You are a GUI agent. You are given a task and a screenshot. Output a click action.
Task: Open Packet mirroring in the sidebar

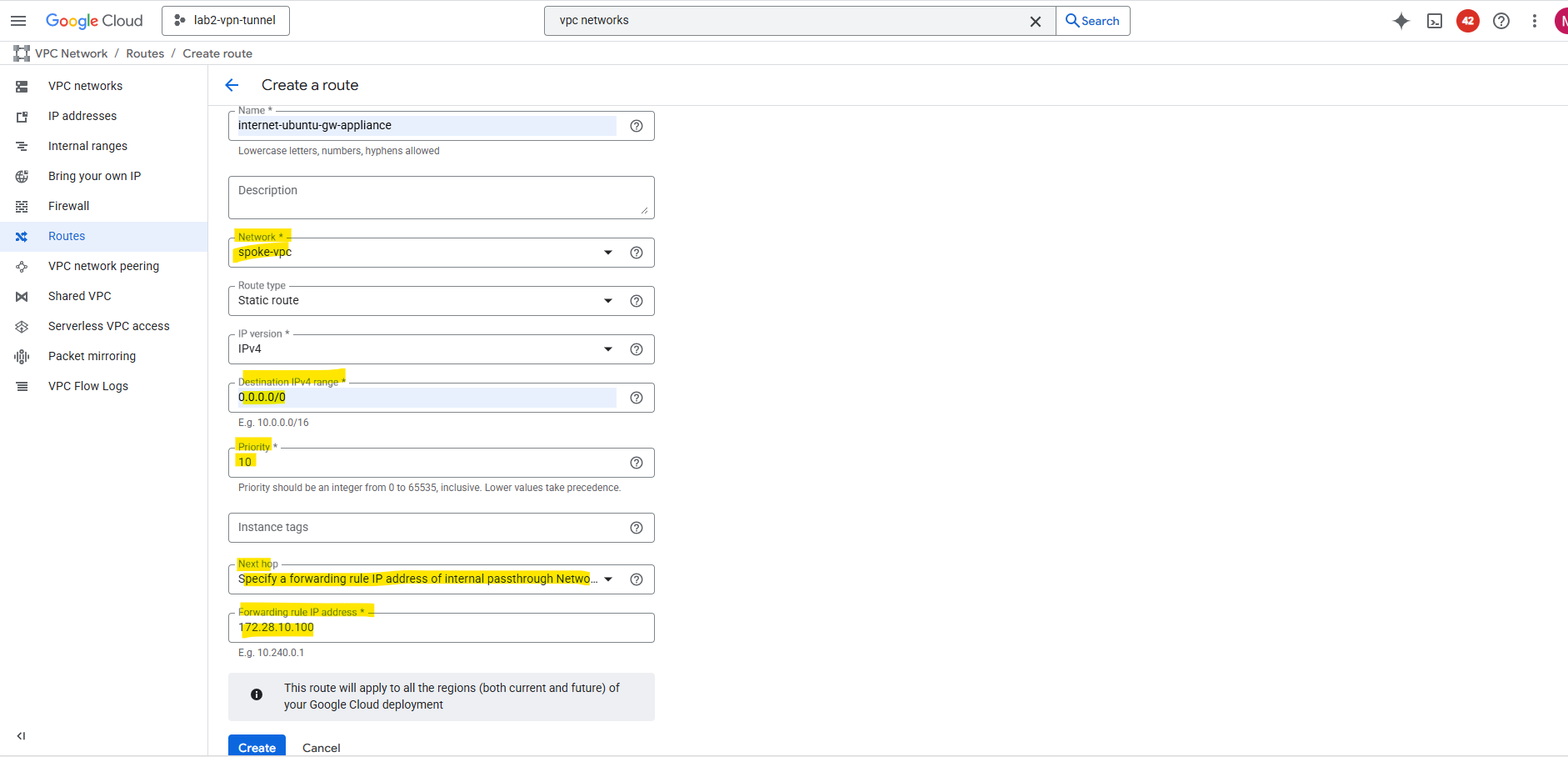(x=104, y=356)
